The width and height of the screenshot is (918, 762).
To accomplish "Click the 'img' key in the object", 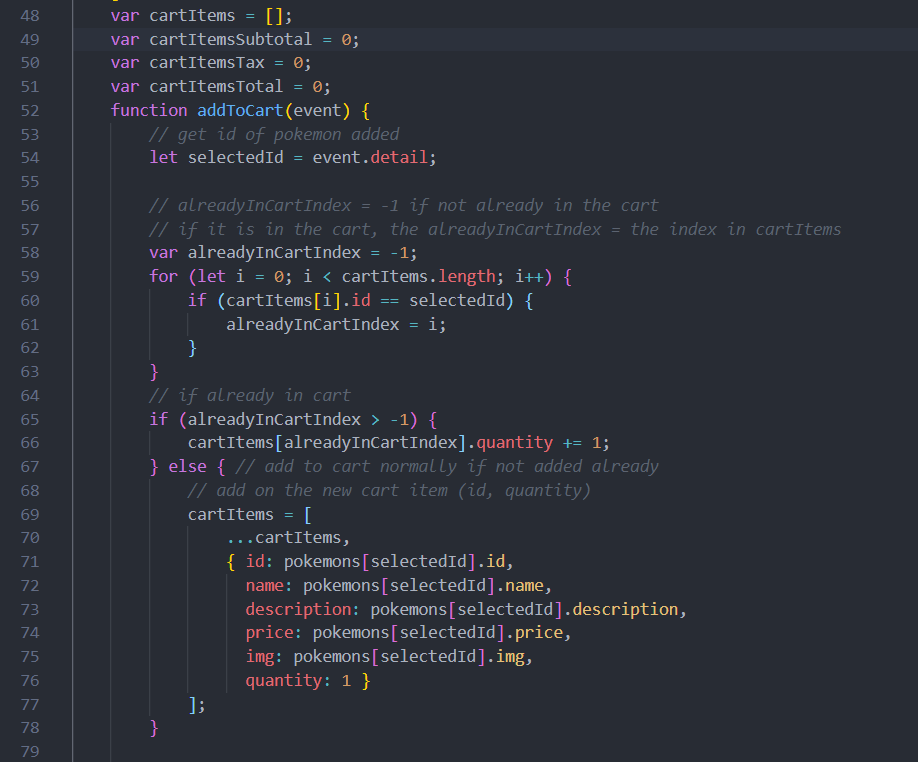I will (260, 656).
